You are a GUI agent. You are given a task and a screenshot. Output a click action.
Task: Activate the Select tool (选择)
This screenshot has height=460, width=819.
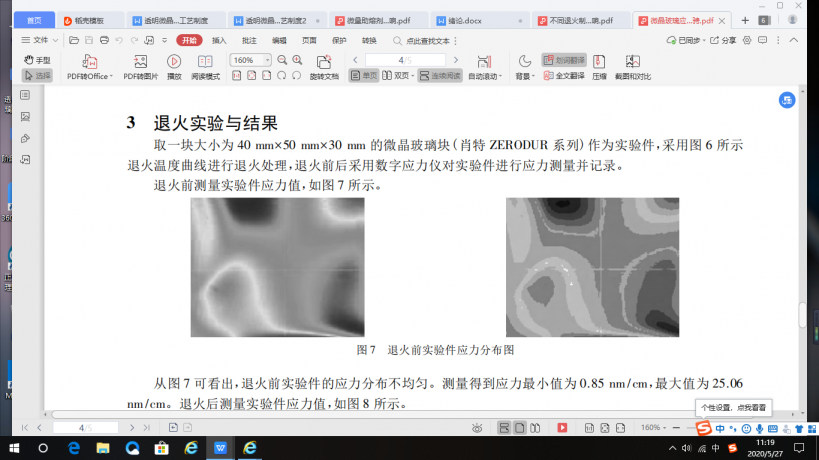37,76
